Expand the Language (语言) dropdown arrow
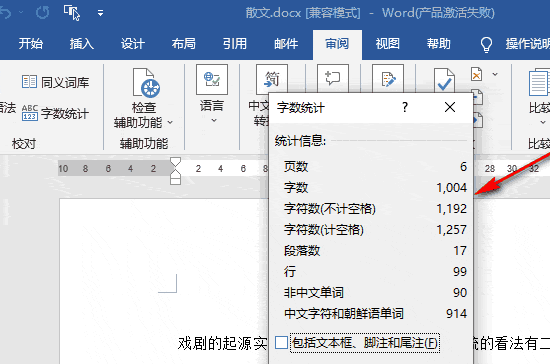The width and height of the screenshot is (550, 364). (x=214, y=120)
